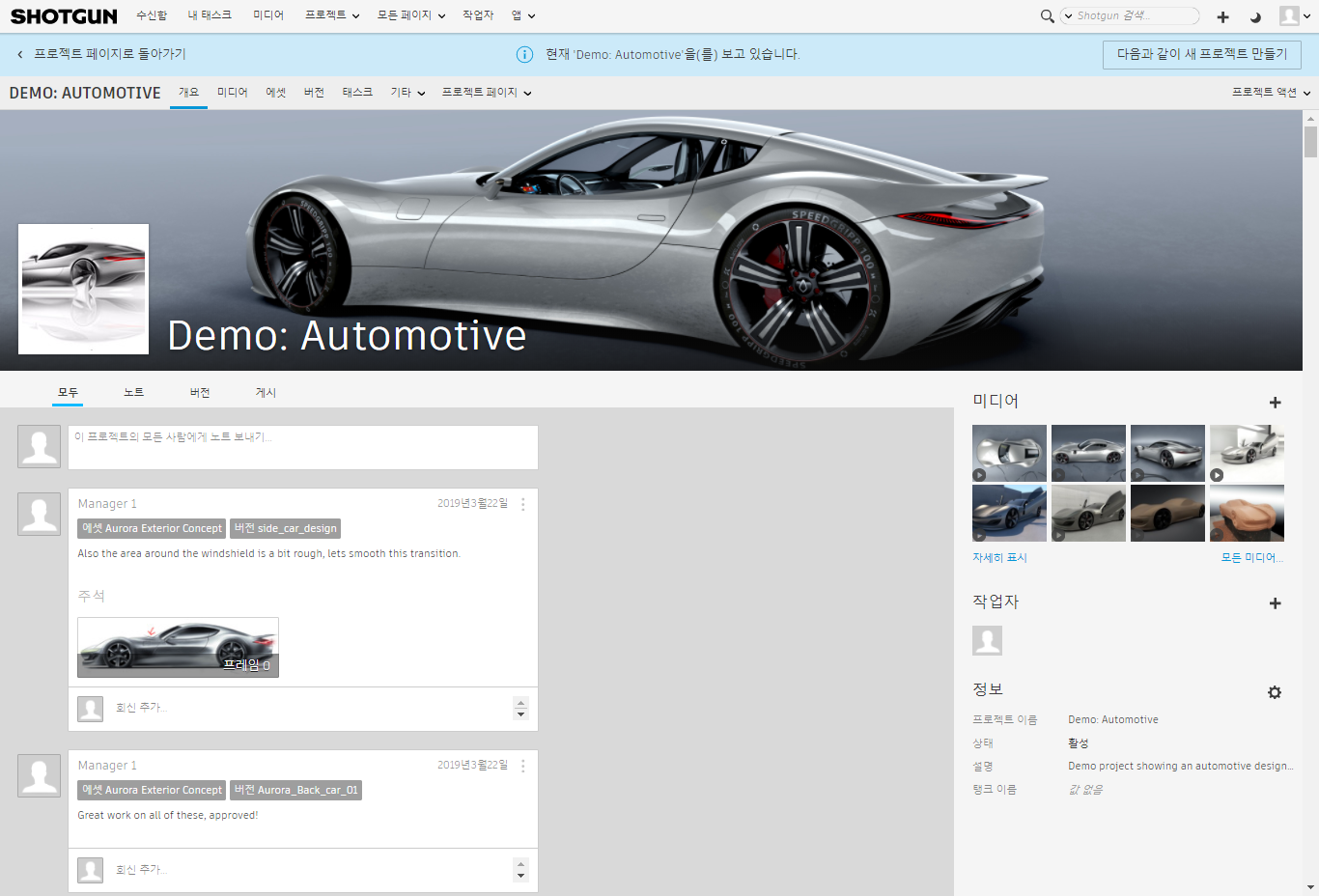Open the note options three-dot menu
The height and width of the screenshot is (896, 1319).
coord(522,504)
